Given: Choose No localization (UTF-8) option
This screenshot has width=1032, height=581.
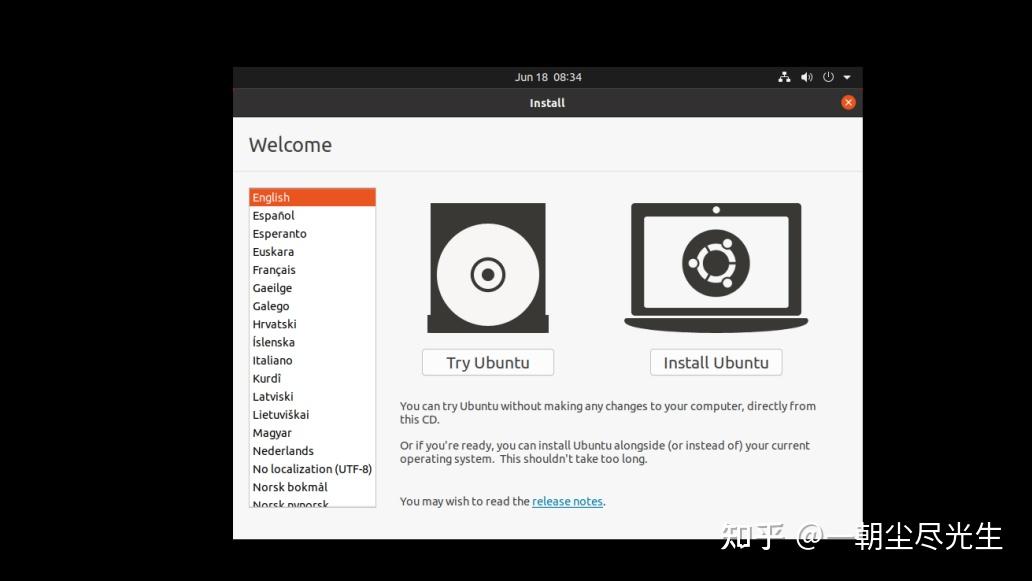Looking at the screenshot, I should coord(312,468).
